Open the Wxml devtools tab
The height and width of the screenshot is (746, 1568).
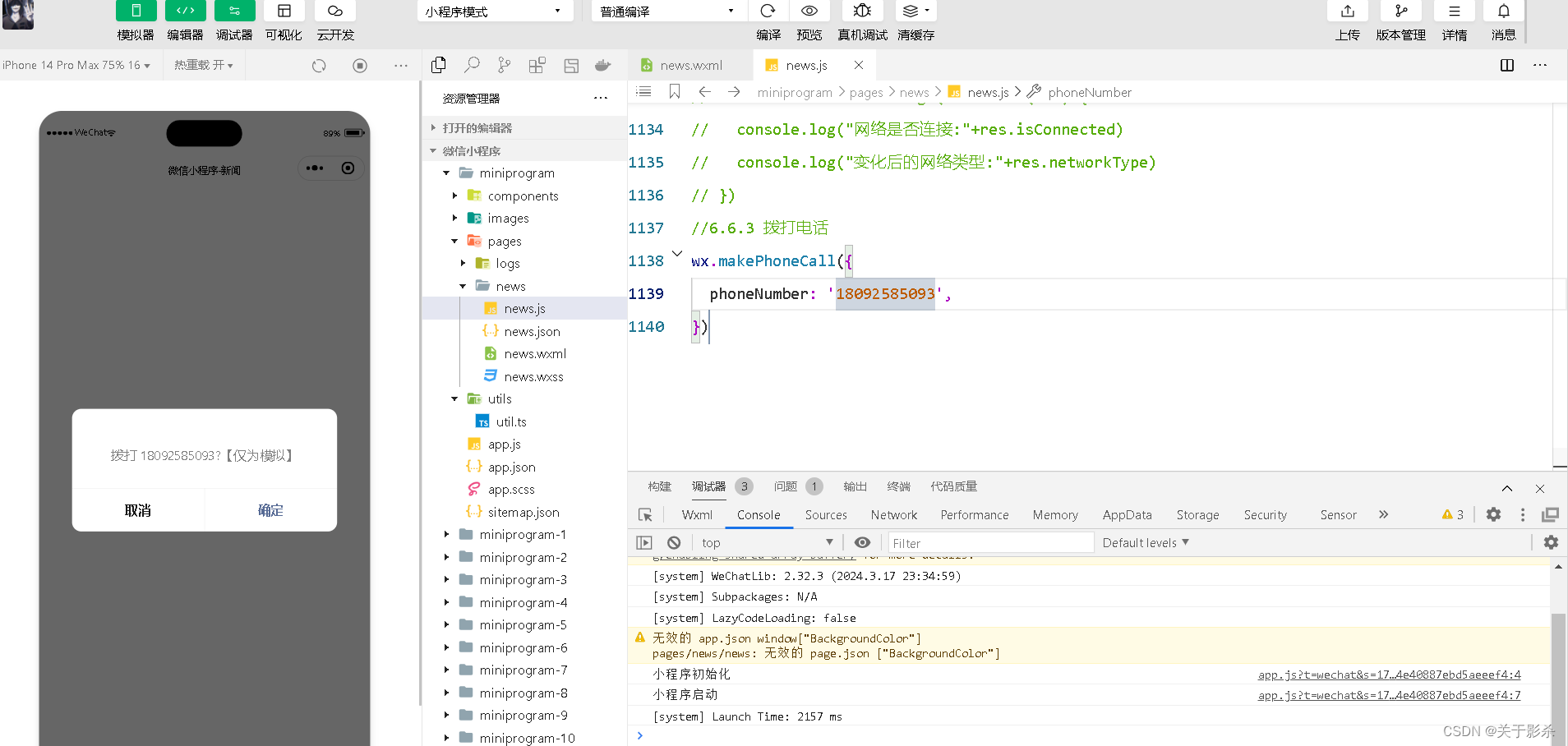(x=697, y=514)
